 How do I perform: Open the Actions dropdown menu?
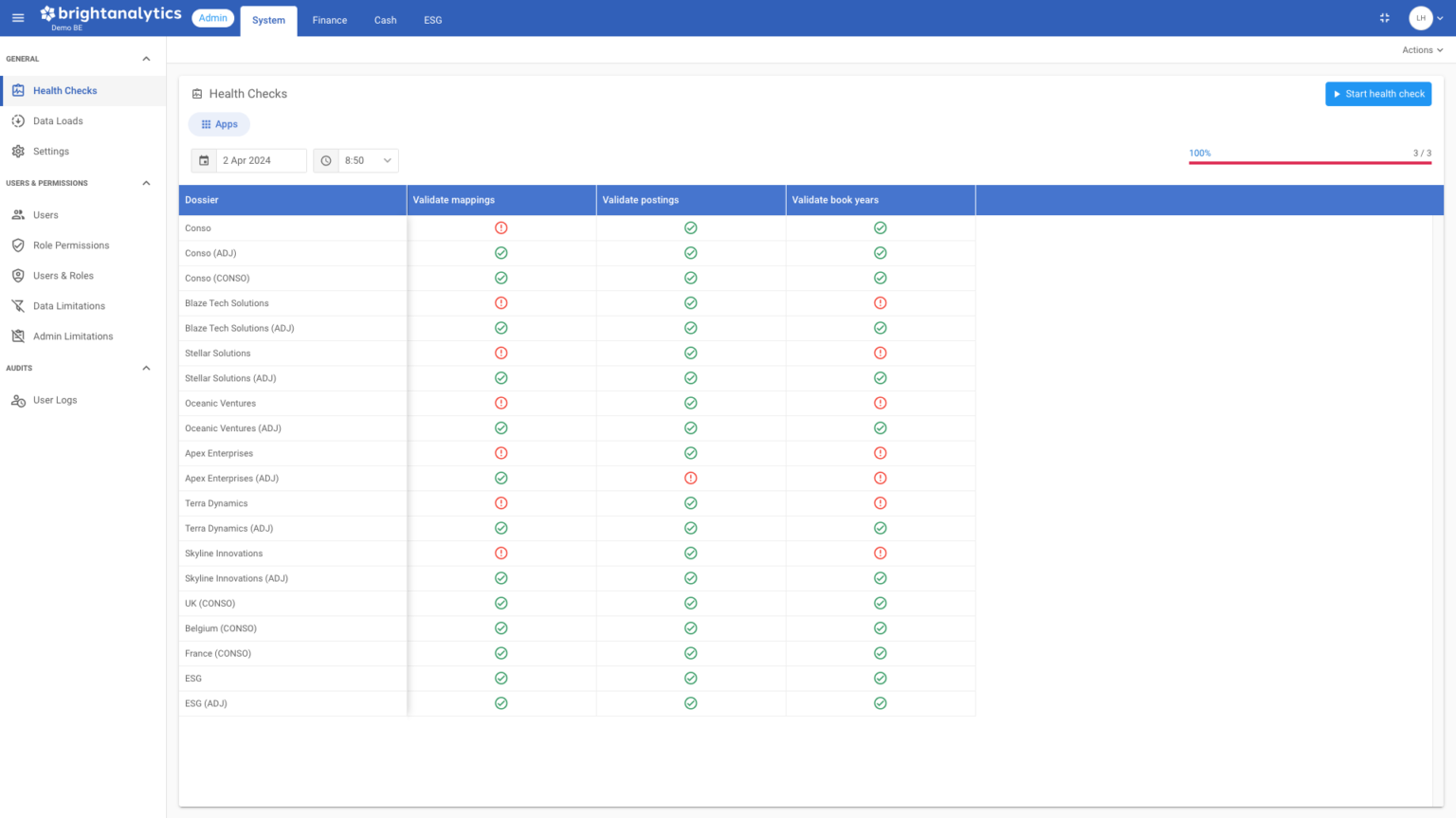(1423, 50)
